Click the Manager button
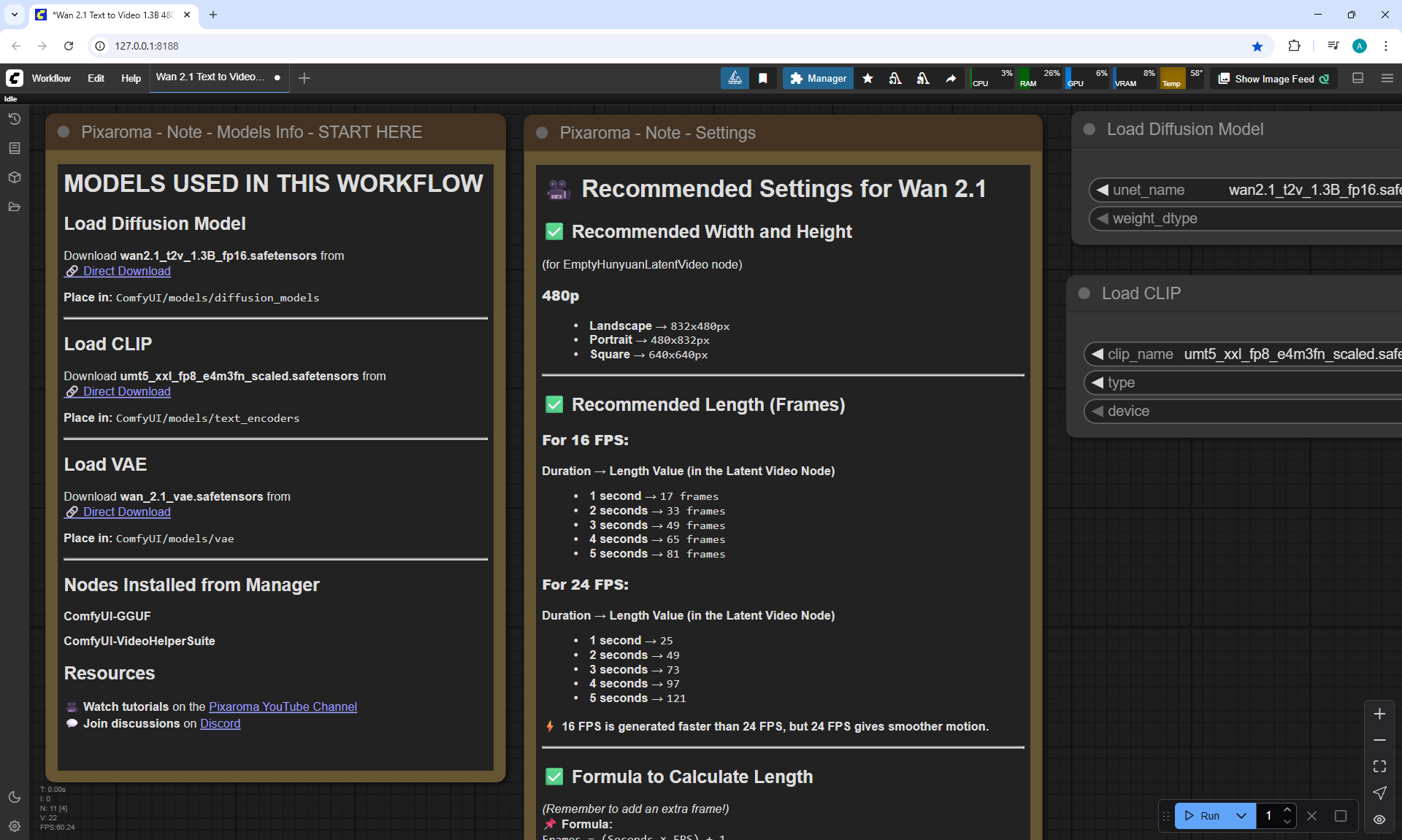Viewport: 1402px width, 840px height. (x=818, y=78)
